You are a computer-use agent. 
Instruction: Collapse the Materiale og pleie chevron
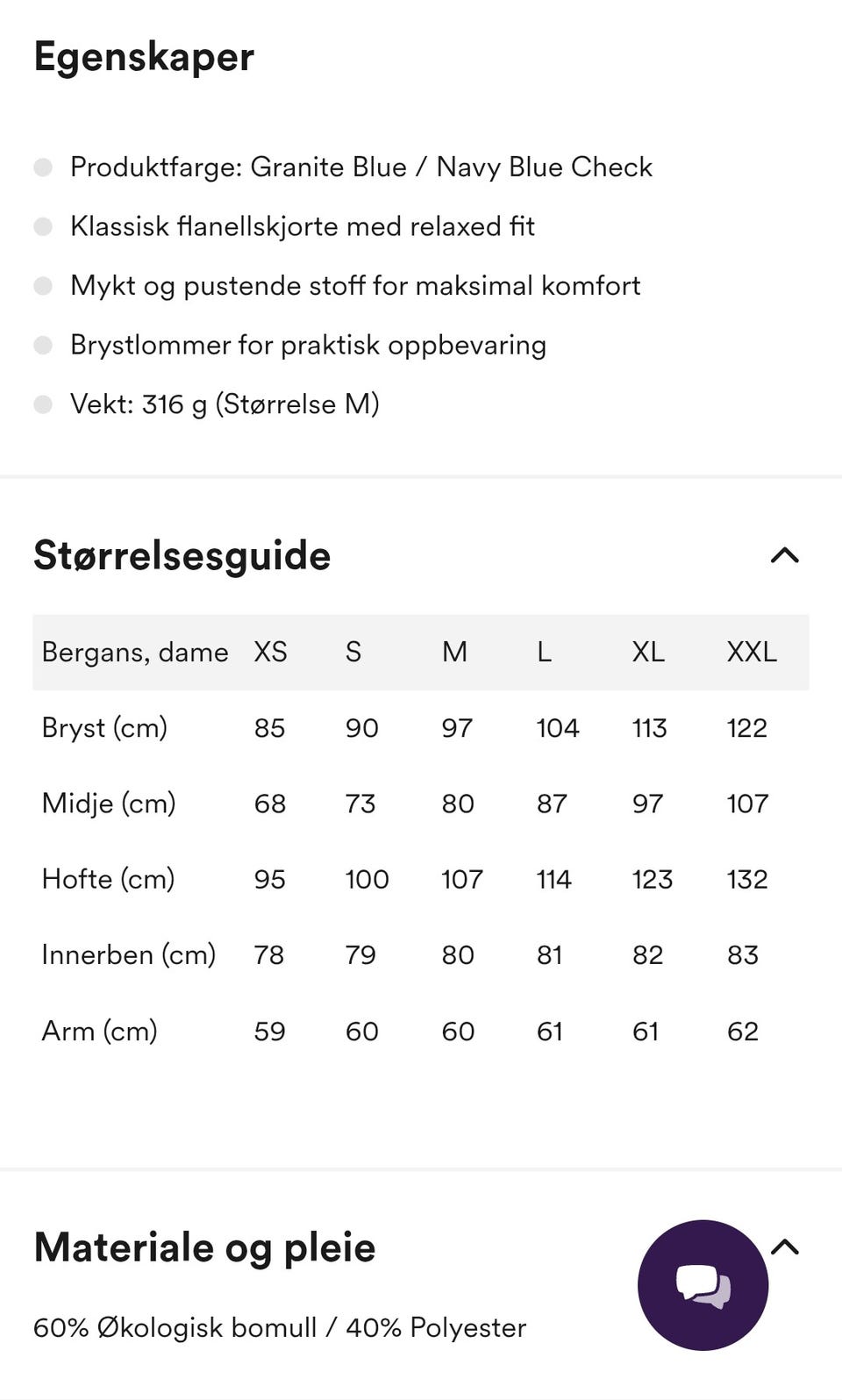784,1246
